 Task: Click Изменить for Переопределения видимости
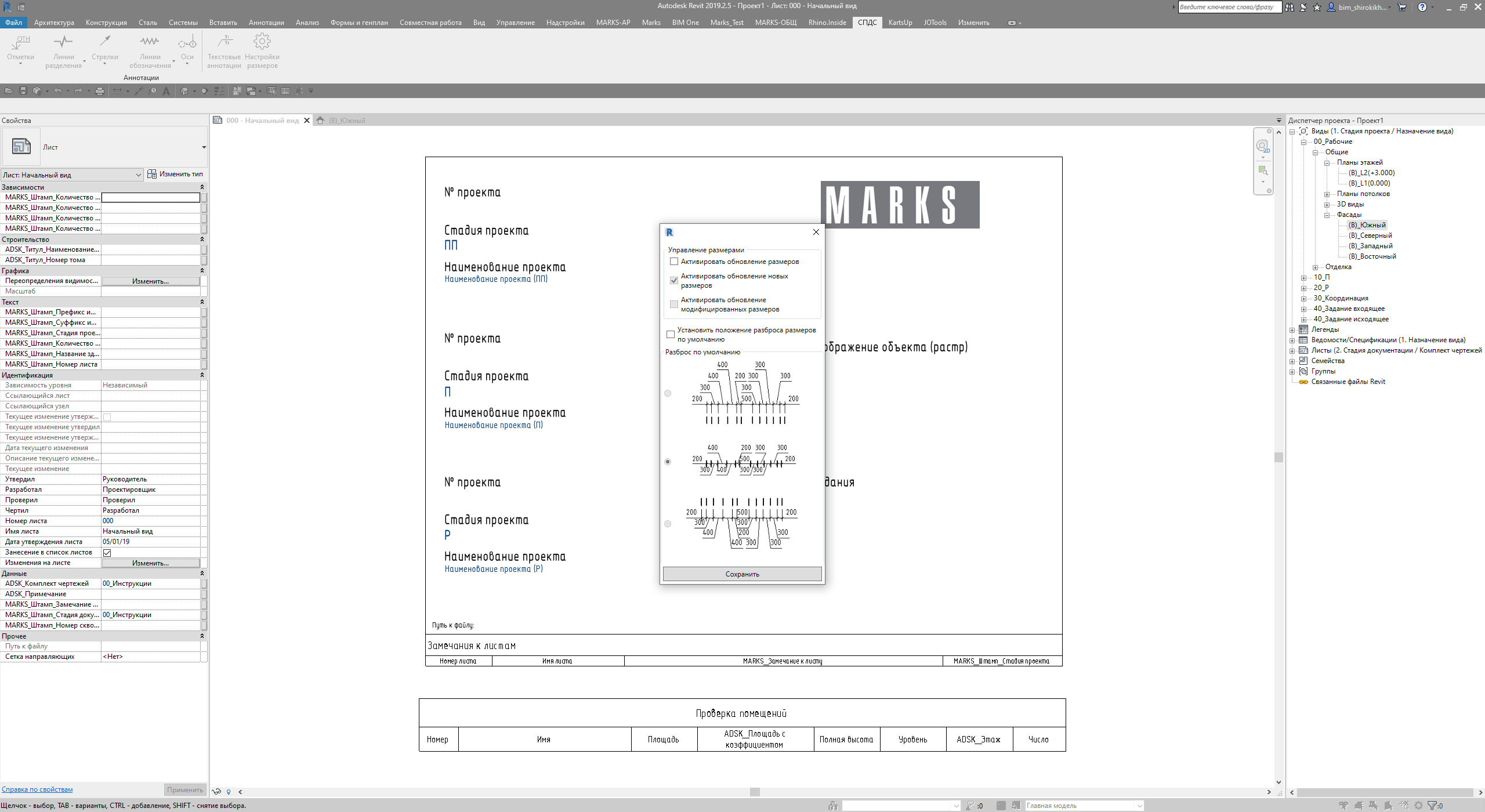click(151, 281)
